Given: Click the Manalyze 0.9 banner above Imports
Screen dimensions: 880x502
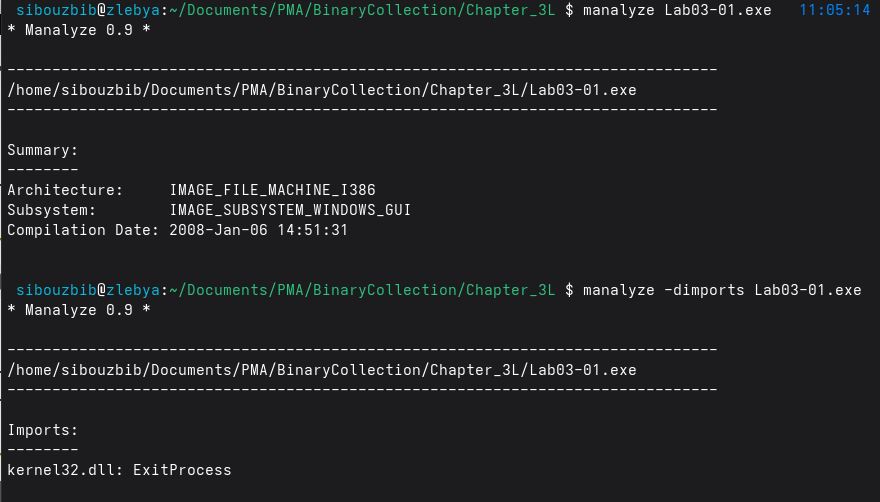Looking at the screenshot, I should click(78, 310).
